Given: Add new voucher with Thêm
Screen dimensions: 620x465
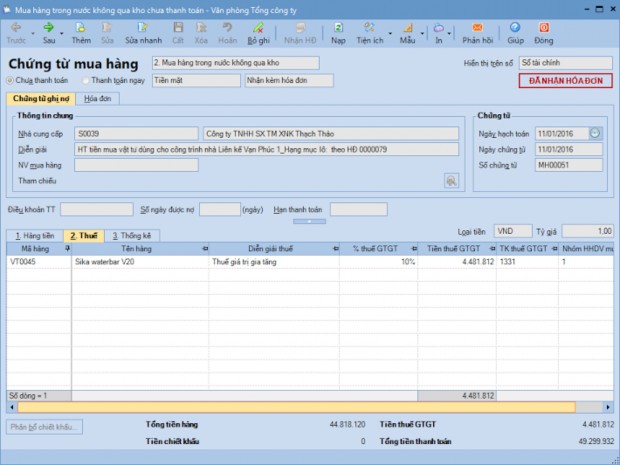Looking at the screenshot, I should coord(81,33).
